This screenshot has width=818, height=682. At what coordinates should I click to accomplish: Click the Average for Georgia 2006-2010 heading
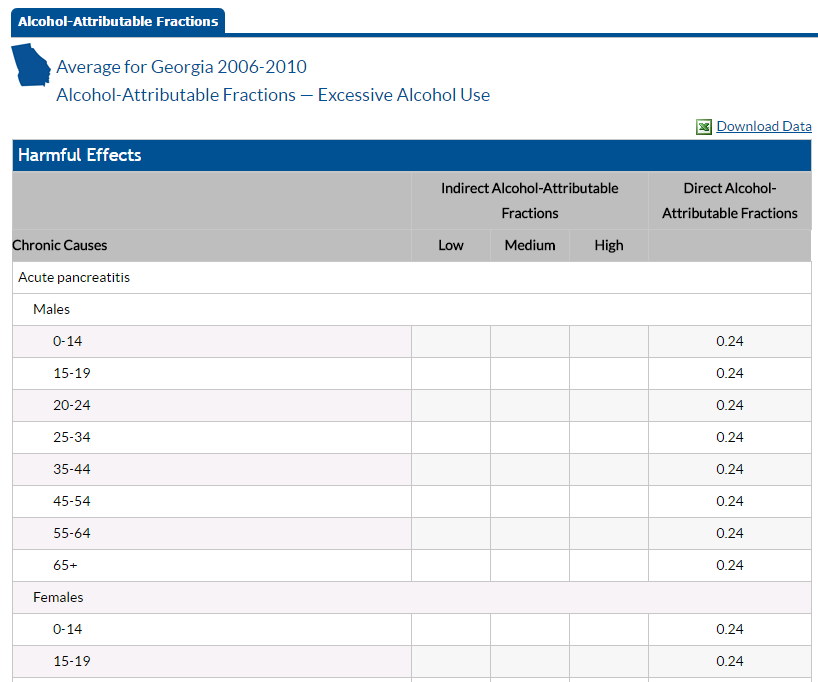pos(182,67)
